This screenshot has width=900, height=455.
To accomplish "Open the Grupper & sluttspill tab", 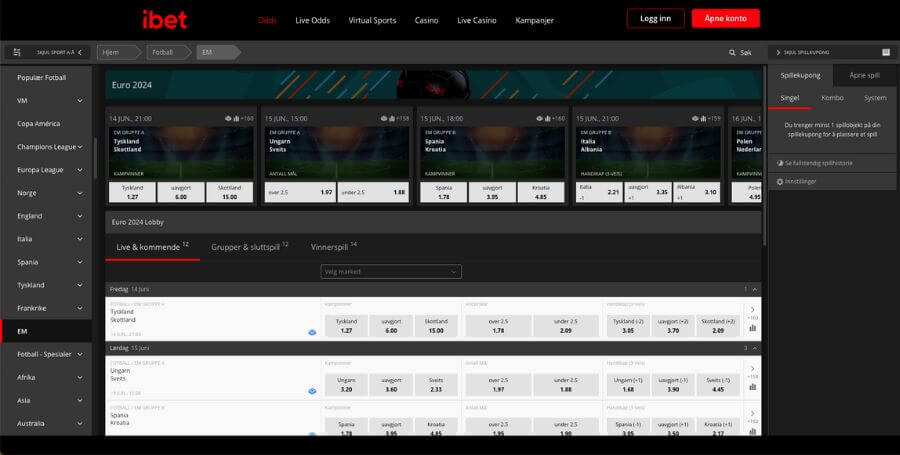I will coord(251,246).
